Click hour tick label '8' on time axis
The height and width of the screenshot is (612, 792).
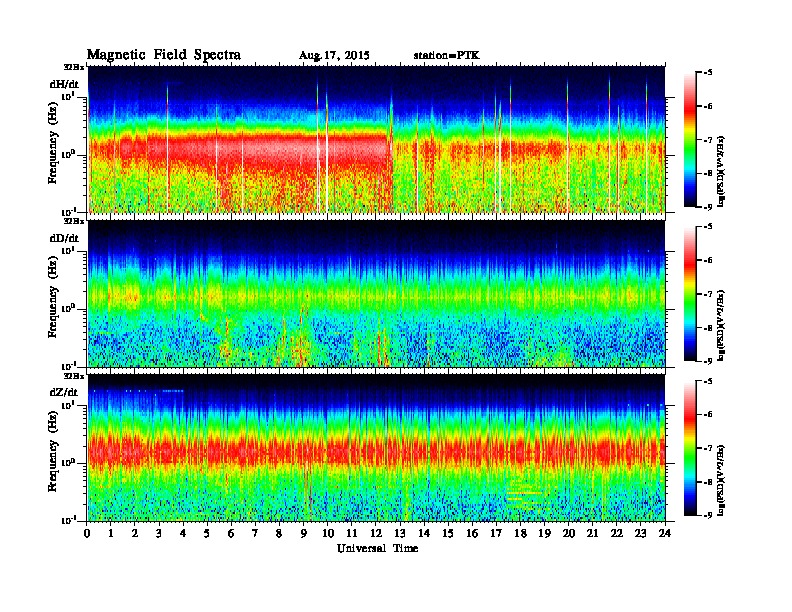[x=279, y=534]
